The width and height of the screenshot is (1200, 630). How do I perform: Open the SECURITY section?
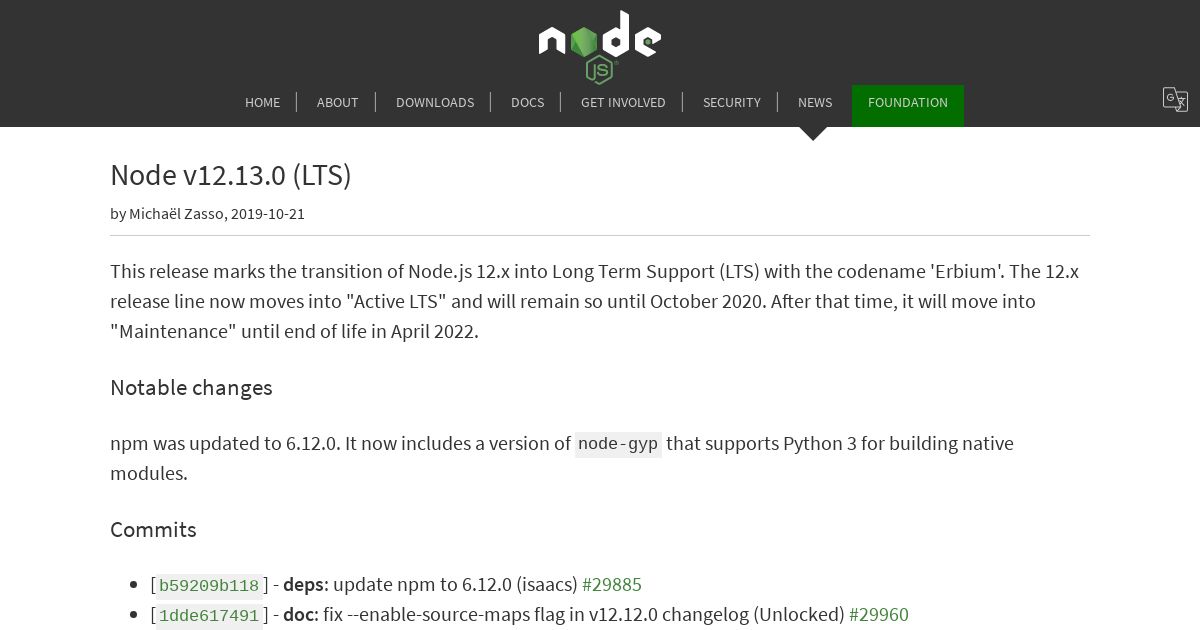click(732, 102)
